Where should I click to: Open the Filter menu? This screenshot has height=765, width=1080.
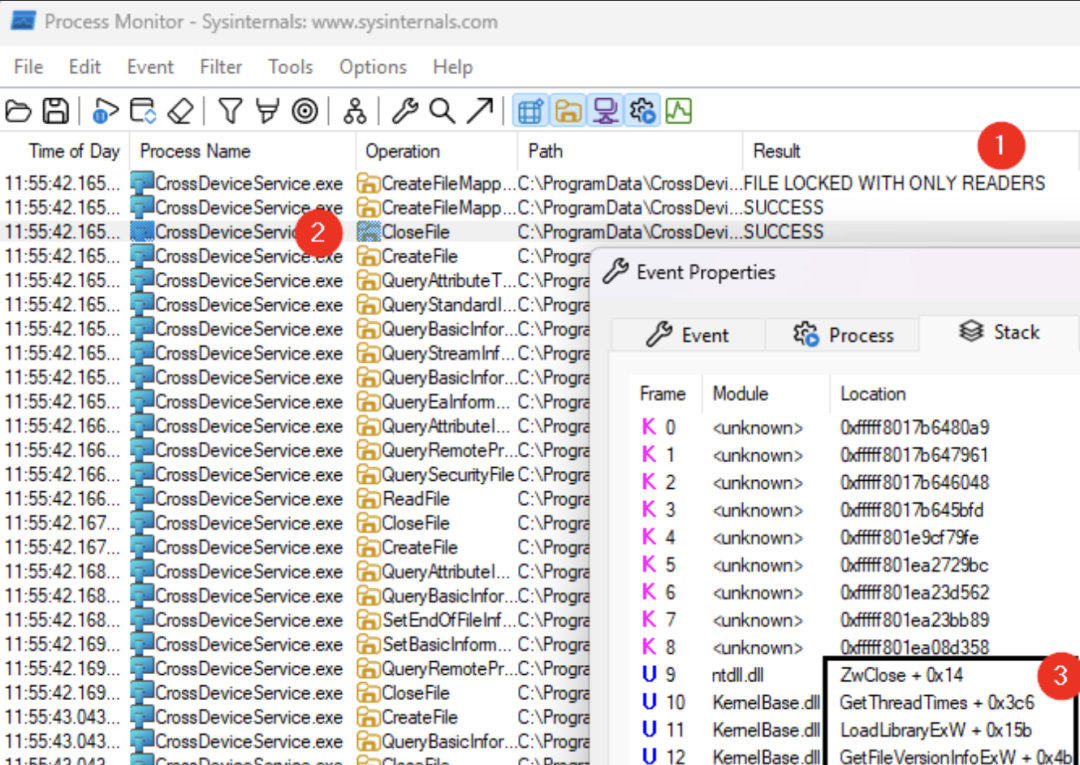[x=221, y=67]
